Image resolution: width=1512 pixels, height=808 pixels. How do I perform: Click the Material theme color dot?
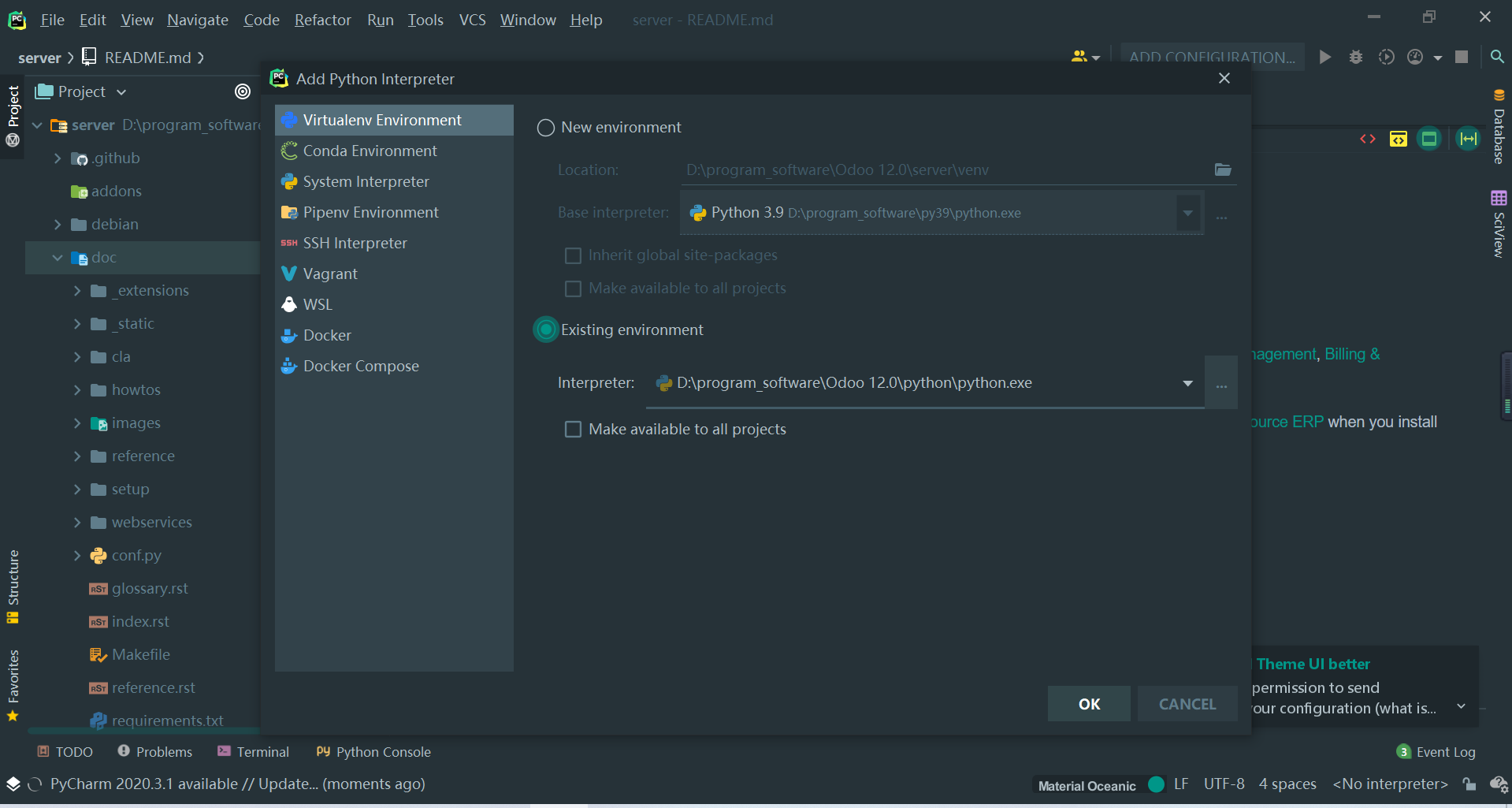coord(1156,784)
